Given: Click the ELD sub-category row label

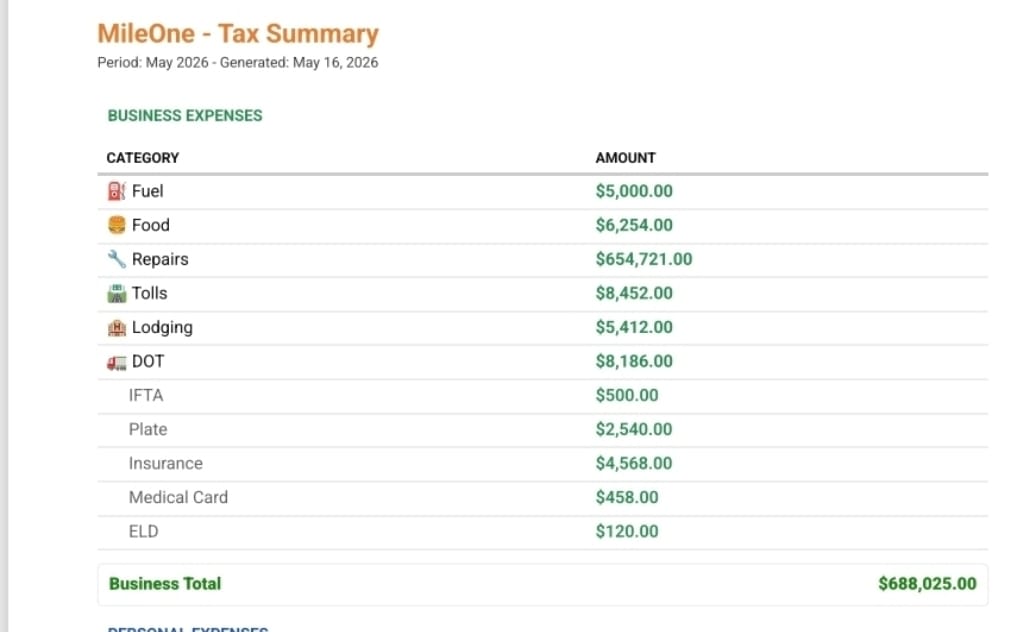Looking at the screenshot, I should 144,531.
